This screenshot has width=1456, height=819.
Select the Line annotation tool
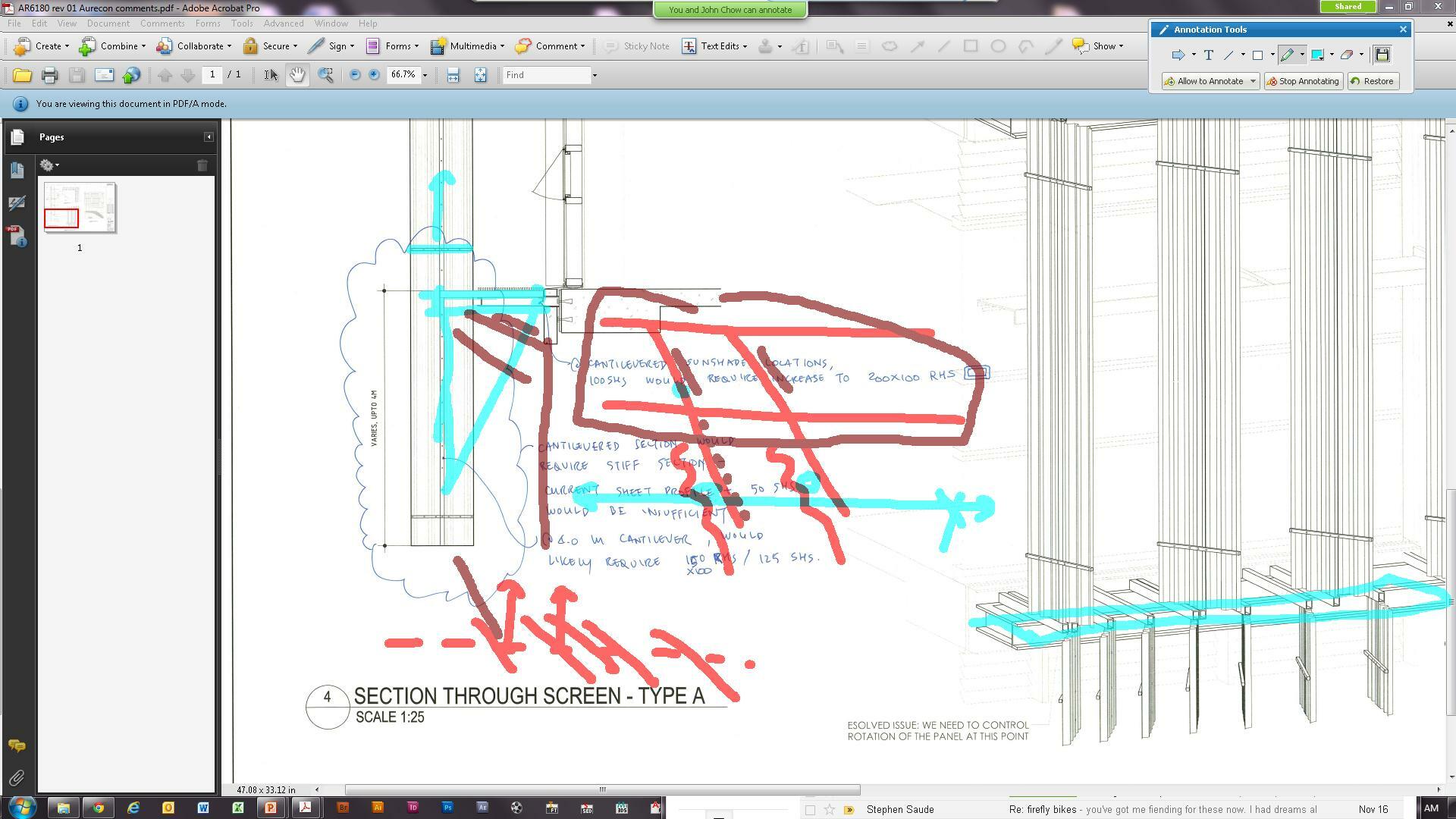1228,55
